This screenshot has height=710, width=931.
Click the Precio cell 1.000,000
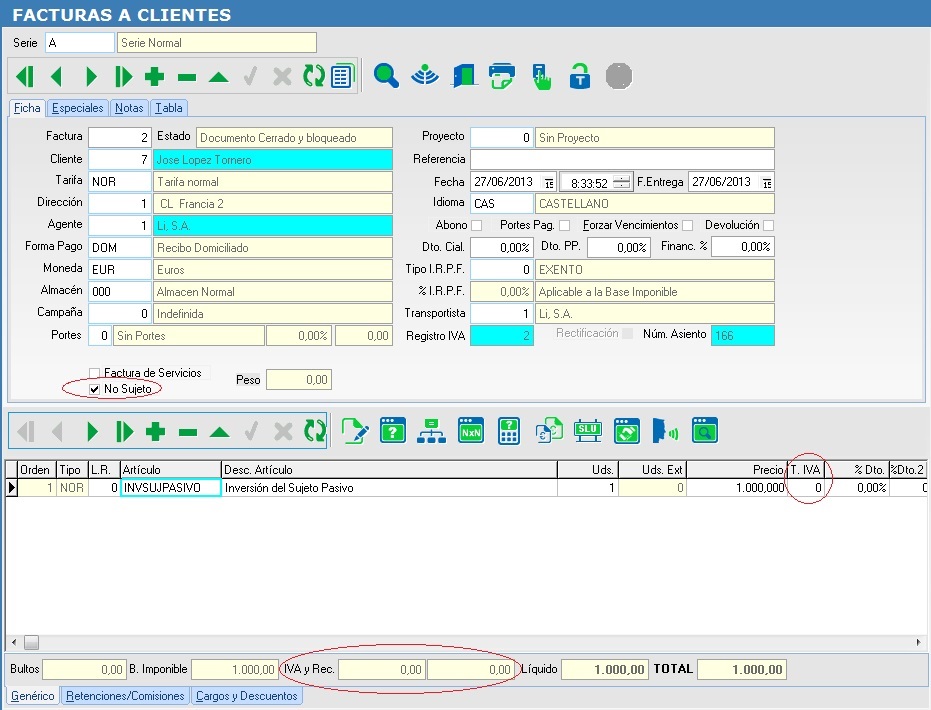tap(736, 487)
